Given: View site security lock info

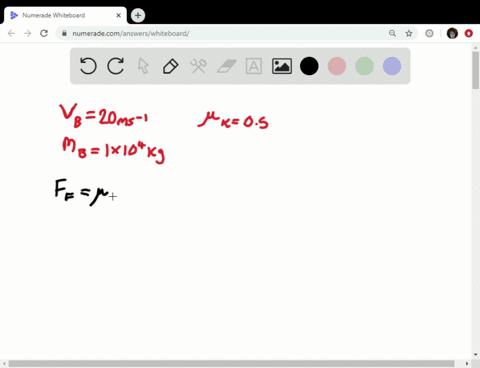Looking at the screenshot, I should (x=64, y=33).
